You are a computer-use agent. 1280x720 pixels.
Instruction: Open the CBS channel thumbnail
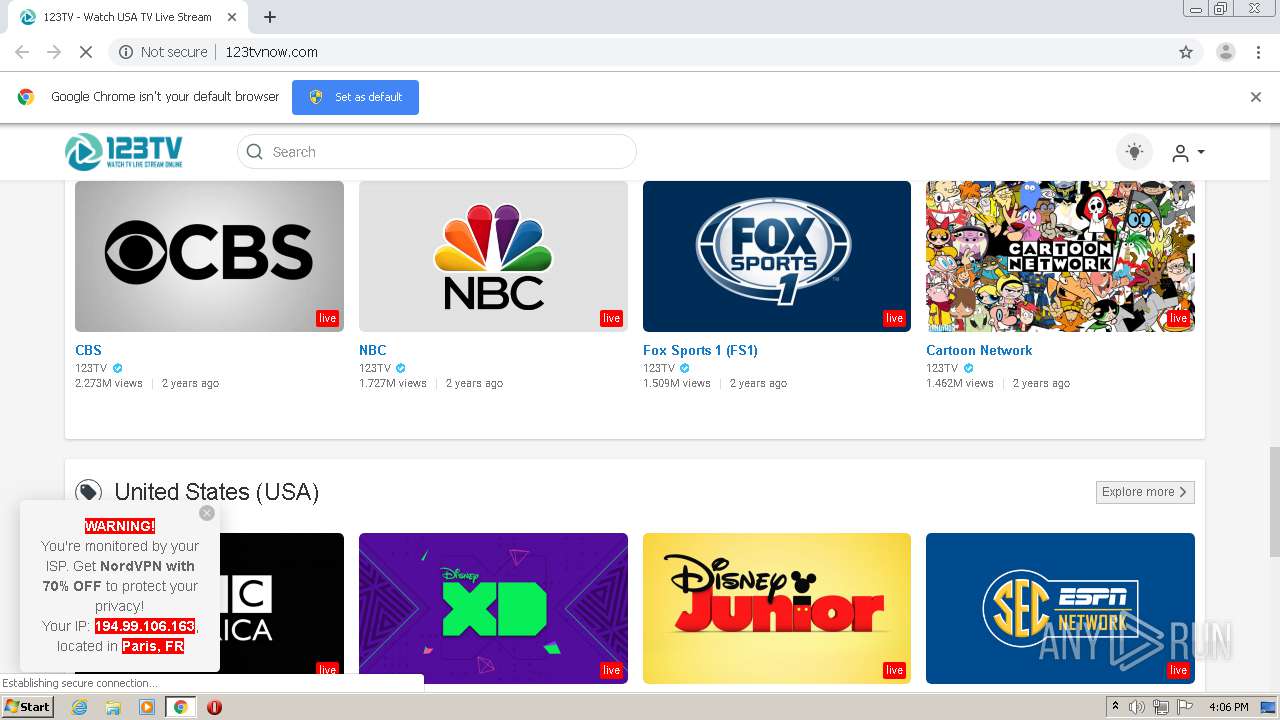click(209, 256)
